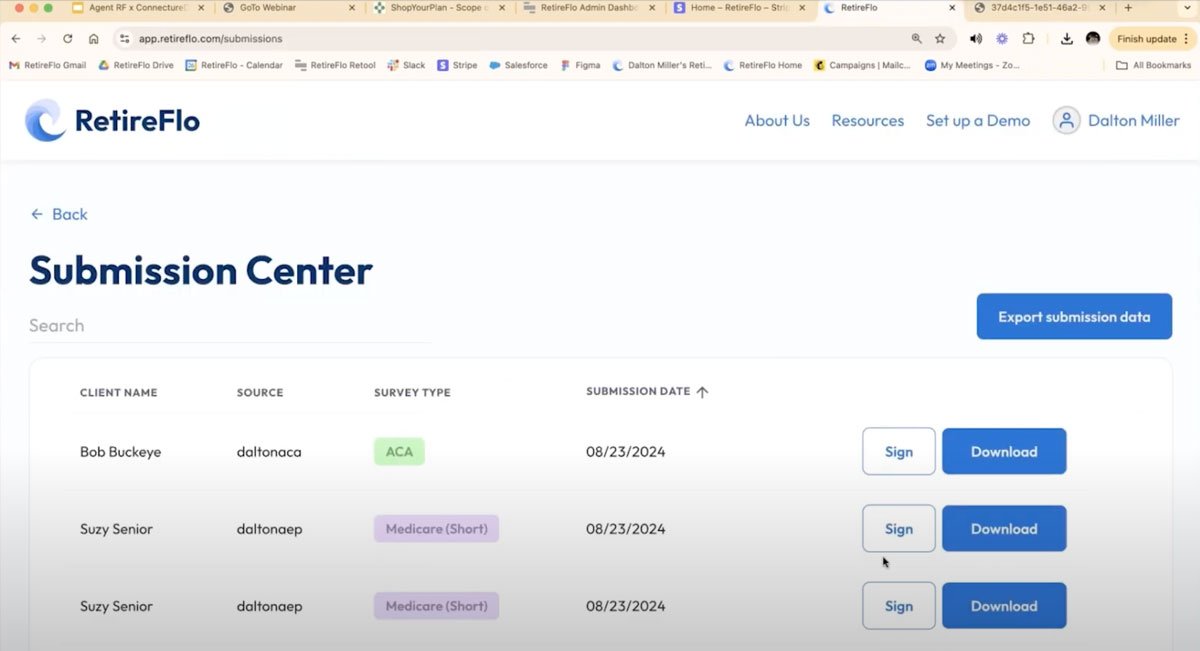
Task: Click the Submission Date column header text
Action: click(x=638, y=391)
